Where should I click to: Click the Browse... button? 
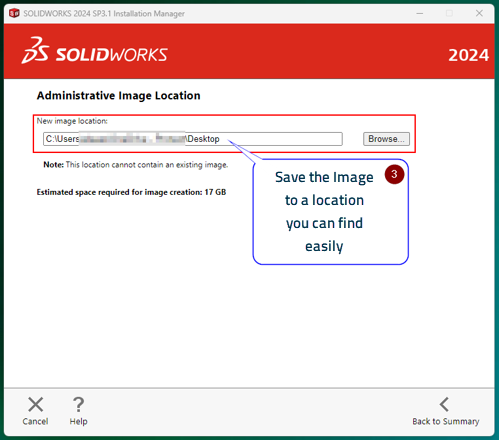click(386, 139)
